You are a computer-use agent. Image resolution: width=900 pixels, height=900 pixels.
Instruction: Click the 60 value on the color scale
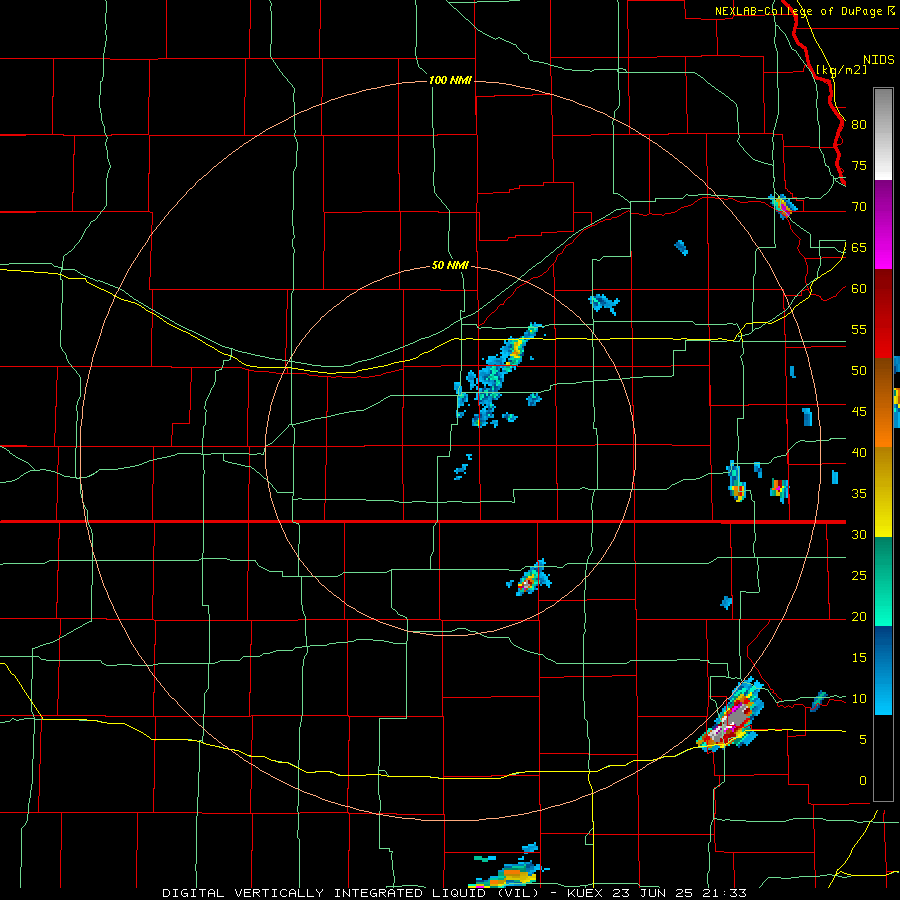tap(859, 289)
